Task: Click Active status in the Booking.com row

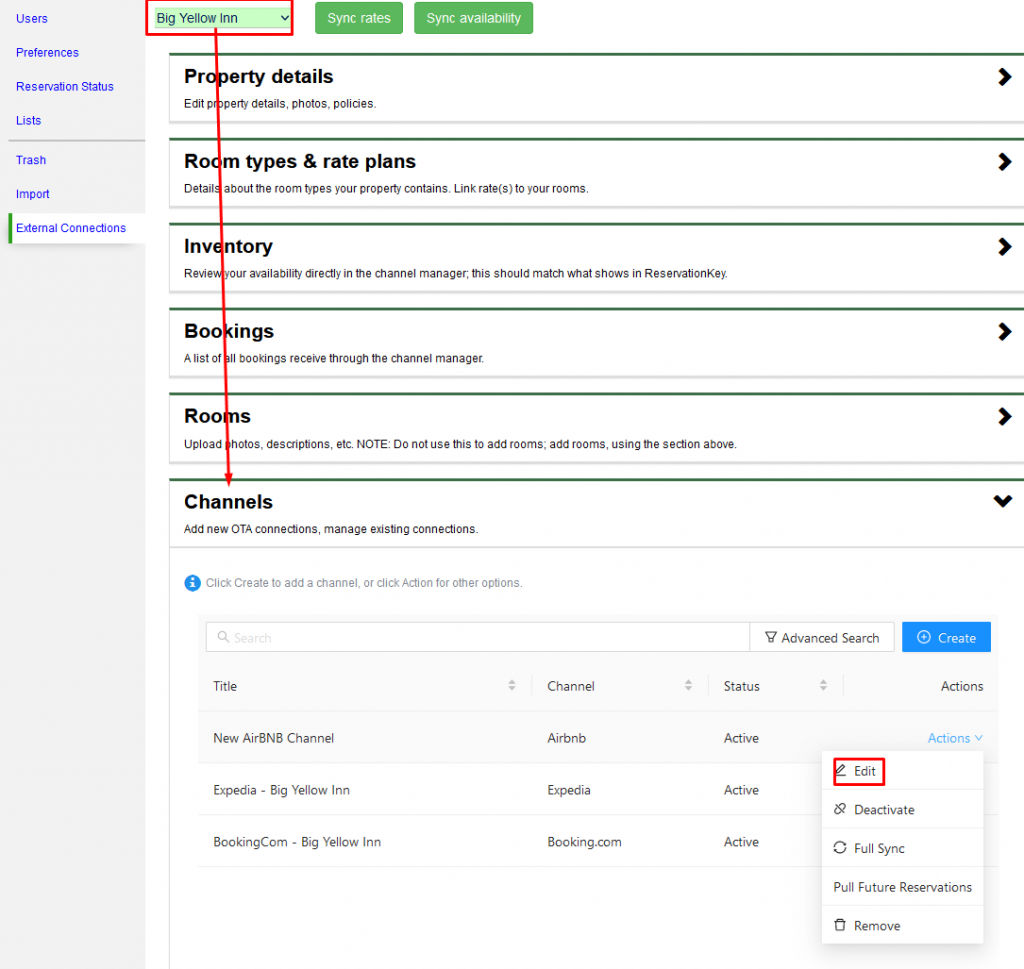Action: (741, 842)
